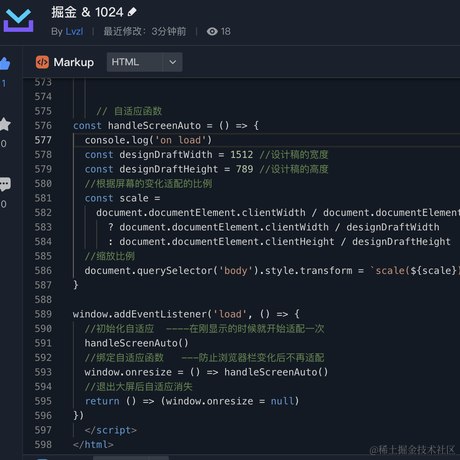Screen dimensions: 460x460
Task: Click window.onresize = () => line
Action: coord(206,372)
